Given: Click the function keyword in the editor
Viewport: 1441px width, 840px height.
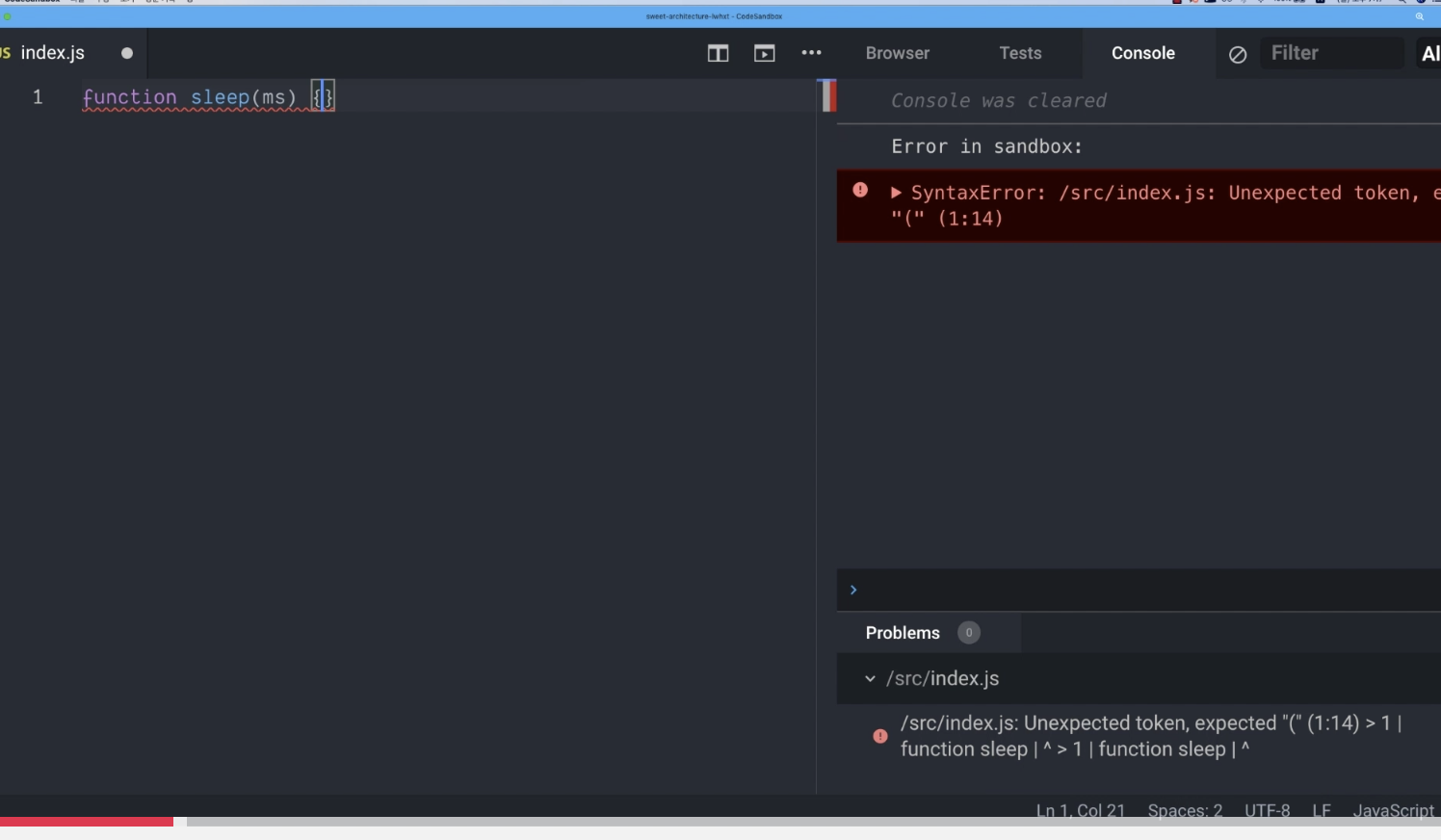Looking at the screenshot, I should pyautogui.click(x=130, y=97).
